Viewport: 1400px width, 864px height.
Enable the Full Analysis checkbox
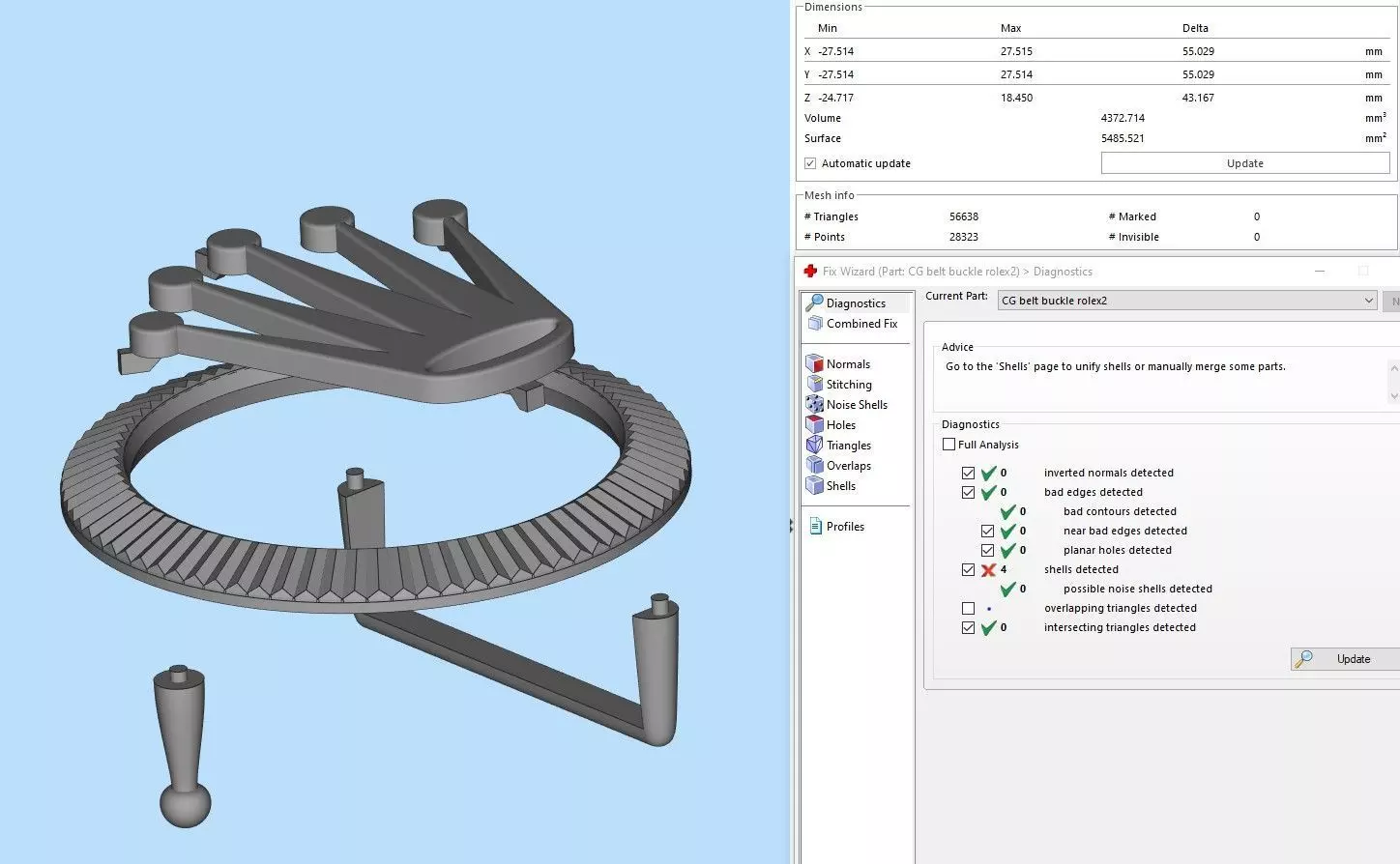948,445
